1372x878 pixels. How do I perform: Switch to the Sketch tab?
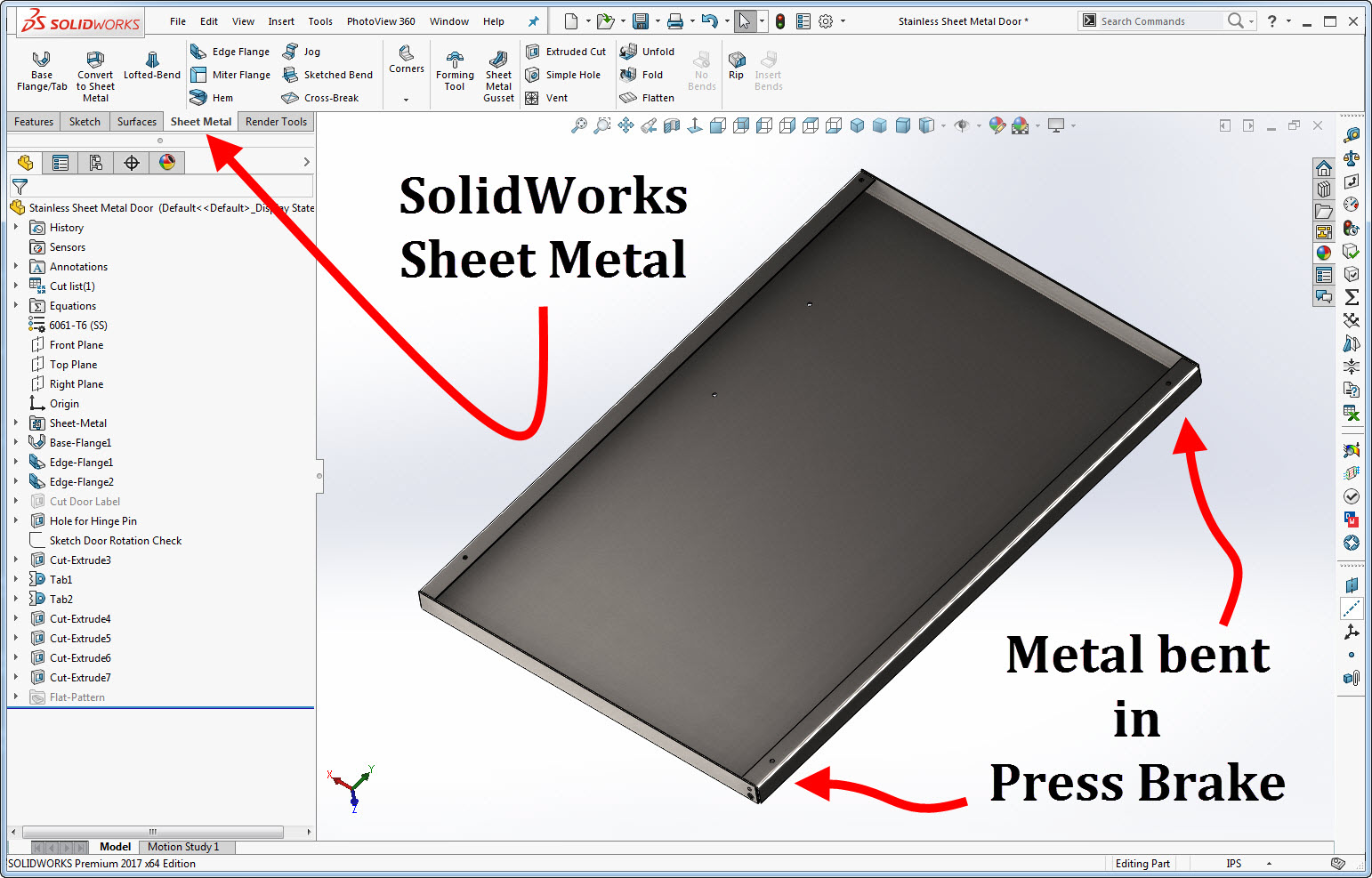click(x=85, y=122)
